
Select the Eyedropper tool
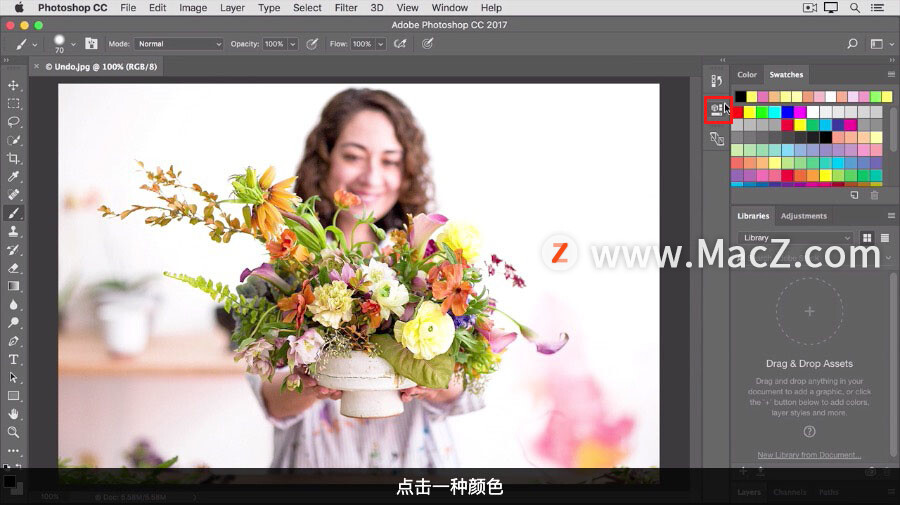13,177
